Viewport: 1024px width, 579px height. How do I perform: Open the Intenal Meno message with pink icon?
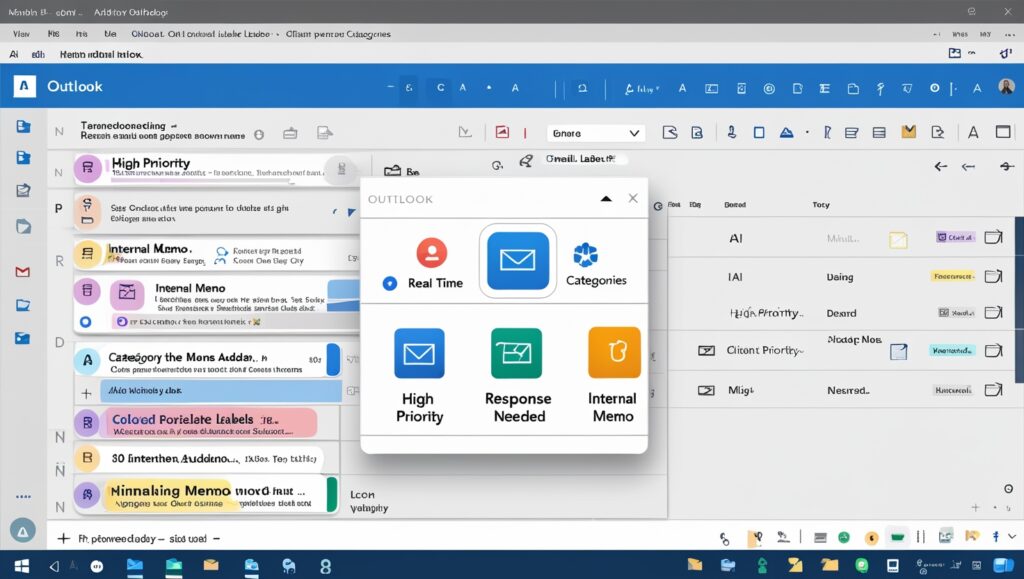[x=216, y=304]
